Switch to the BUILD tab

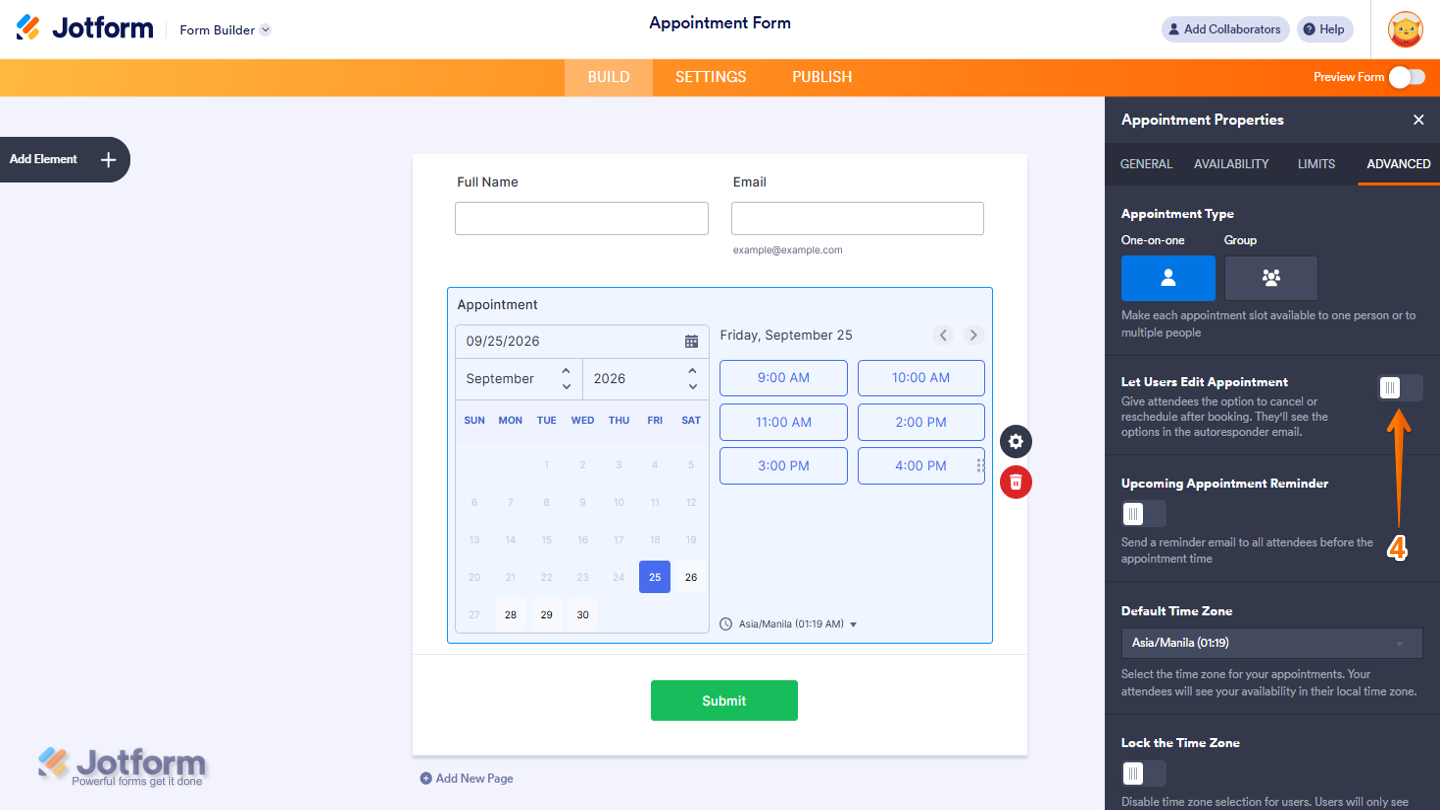(608, 77)
